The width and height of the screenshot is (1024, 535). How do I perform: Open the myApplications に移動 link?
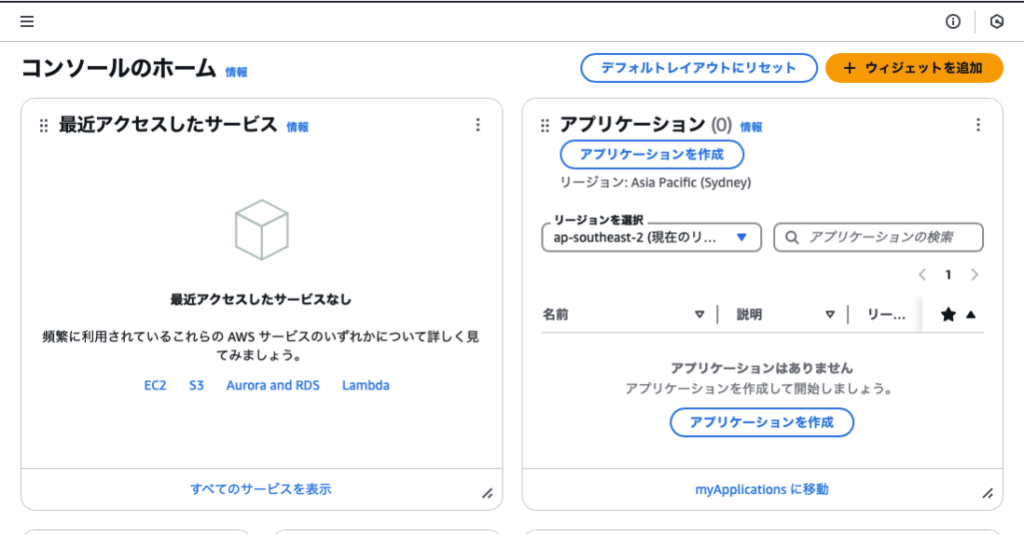(x=761, y=489)
